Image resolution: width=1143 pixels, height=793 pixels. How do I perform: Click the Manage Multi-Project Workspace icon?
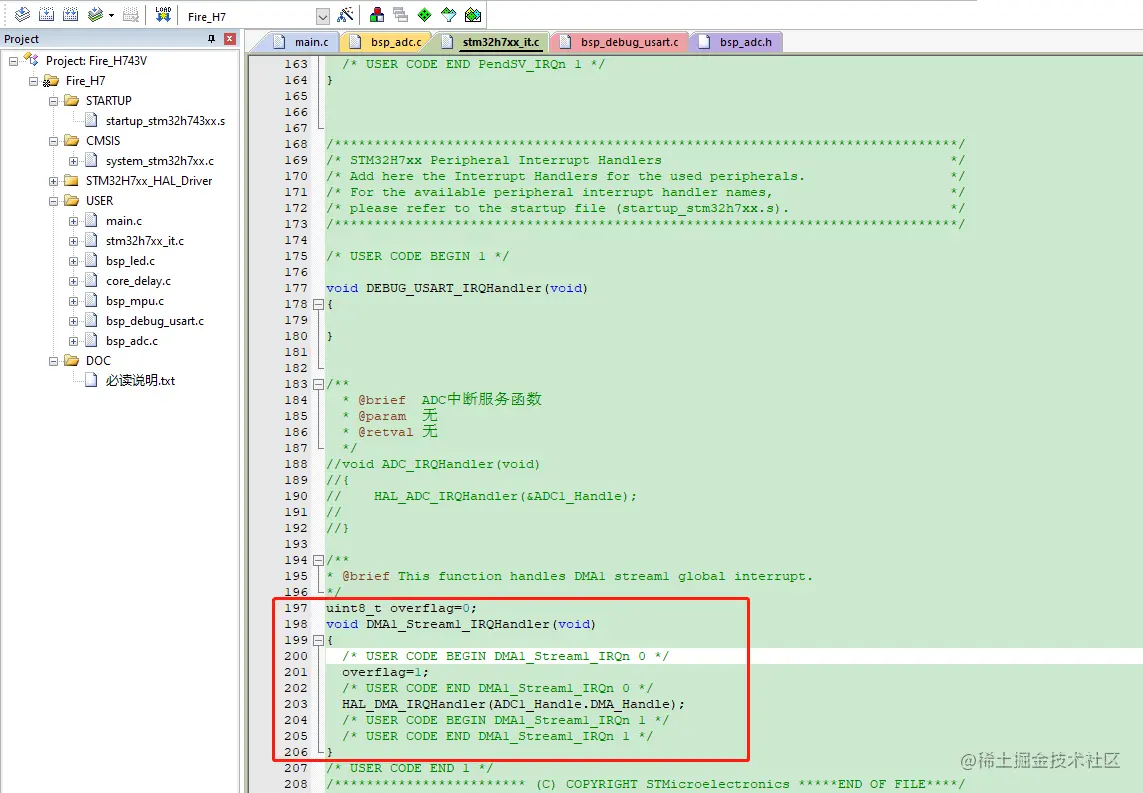click(x=400, y=15)
